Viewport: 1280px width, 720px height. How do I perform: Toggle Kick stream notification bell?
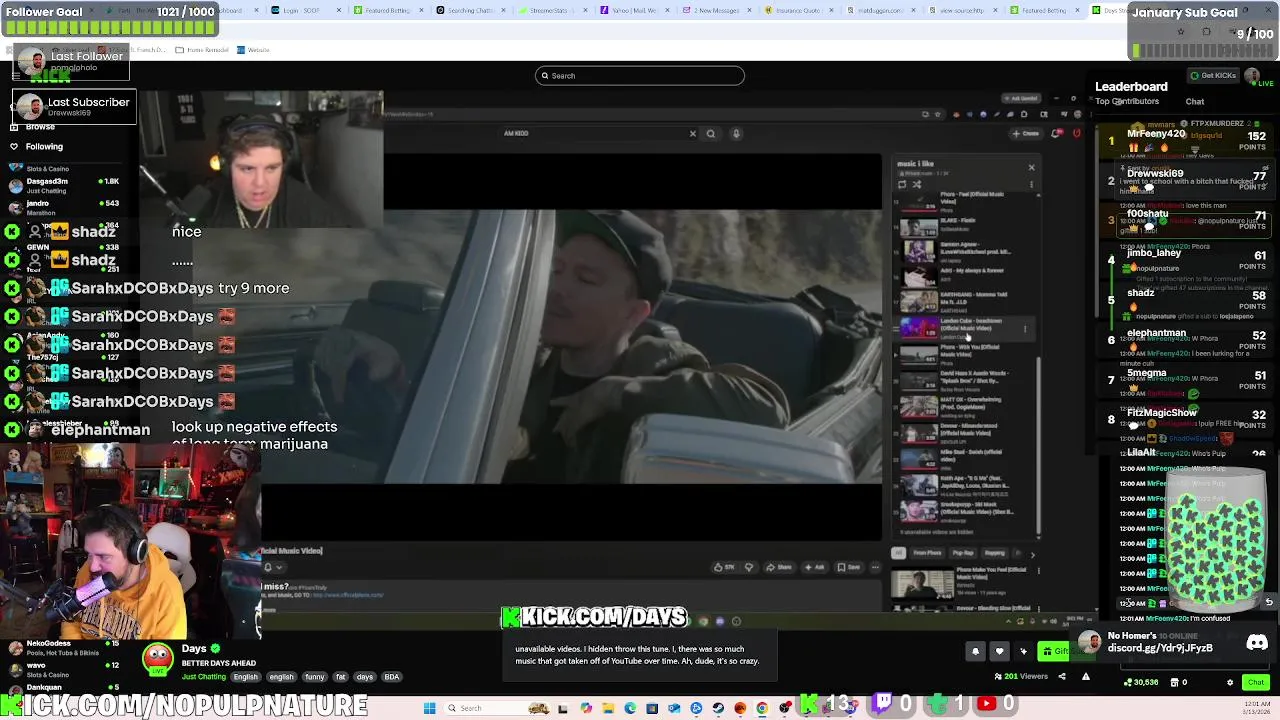(x=975, y=652)
